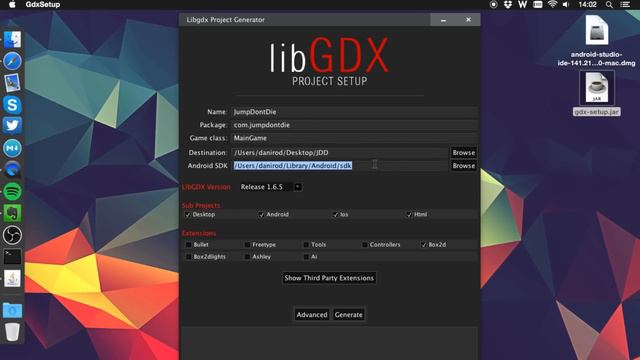Click the 14:02 clock in menu bar
Image resolution: width=640 pixels, height=360 pixels.
[587, 4]
